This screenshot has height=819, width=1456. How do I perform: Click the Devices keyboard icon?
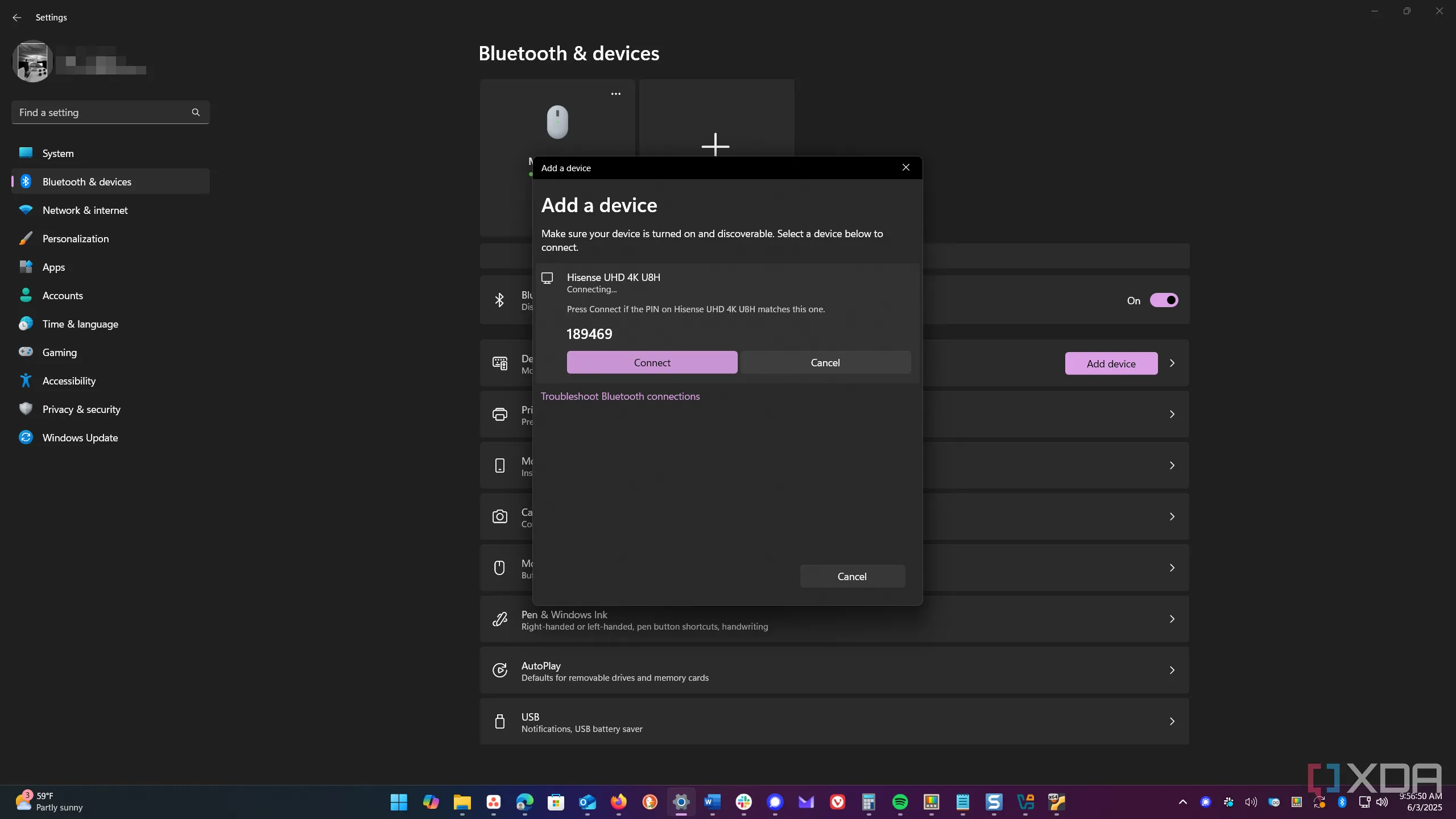click(x=500, y=363)
